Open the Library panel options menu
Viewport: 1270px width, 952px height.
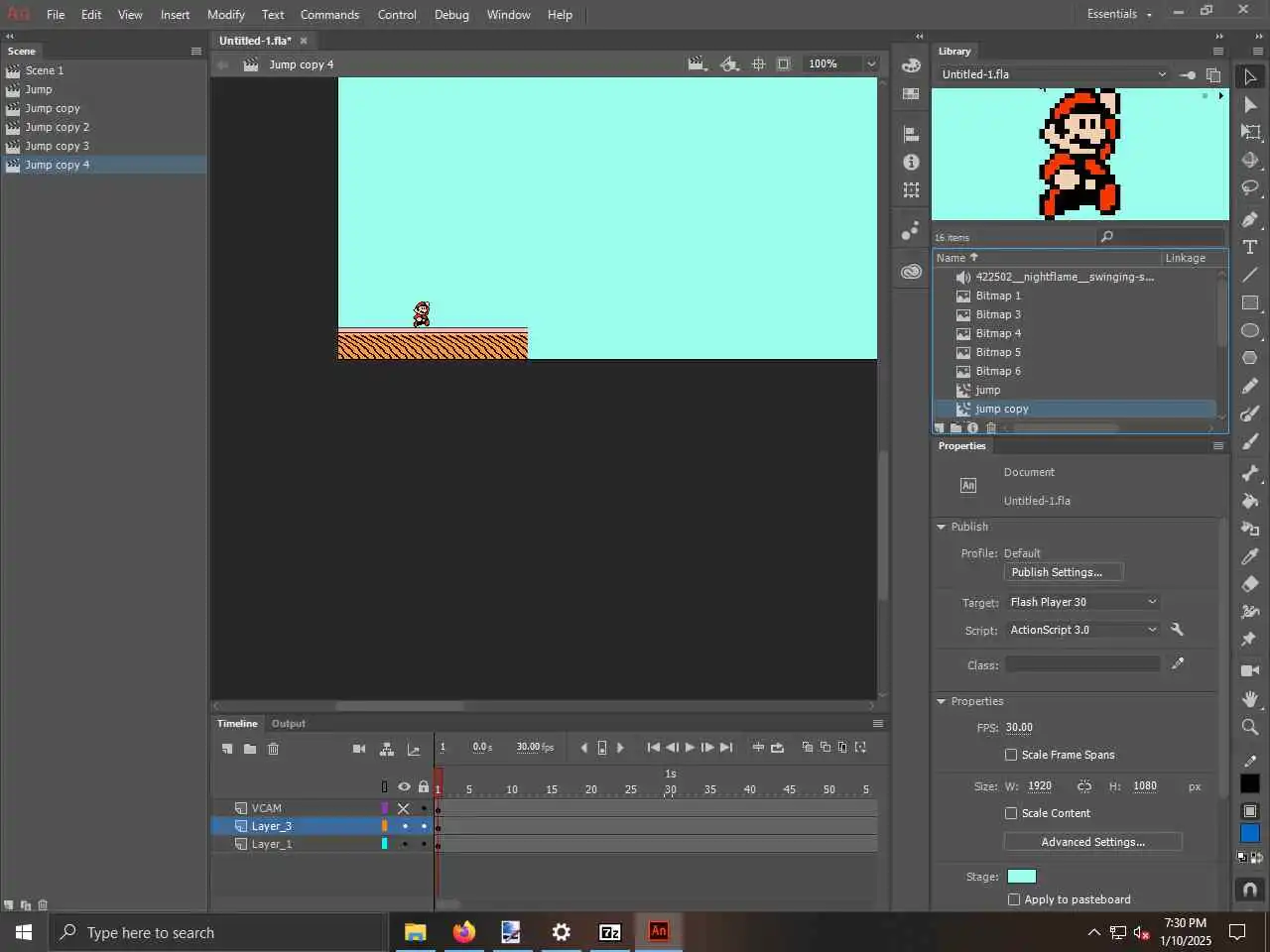point(1218,51)
